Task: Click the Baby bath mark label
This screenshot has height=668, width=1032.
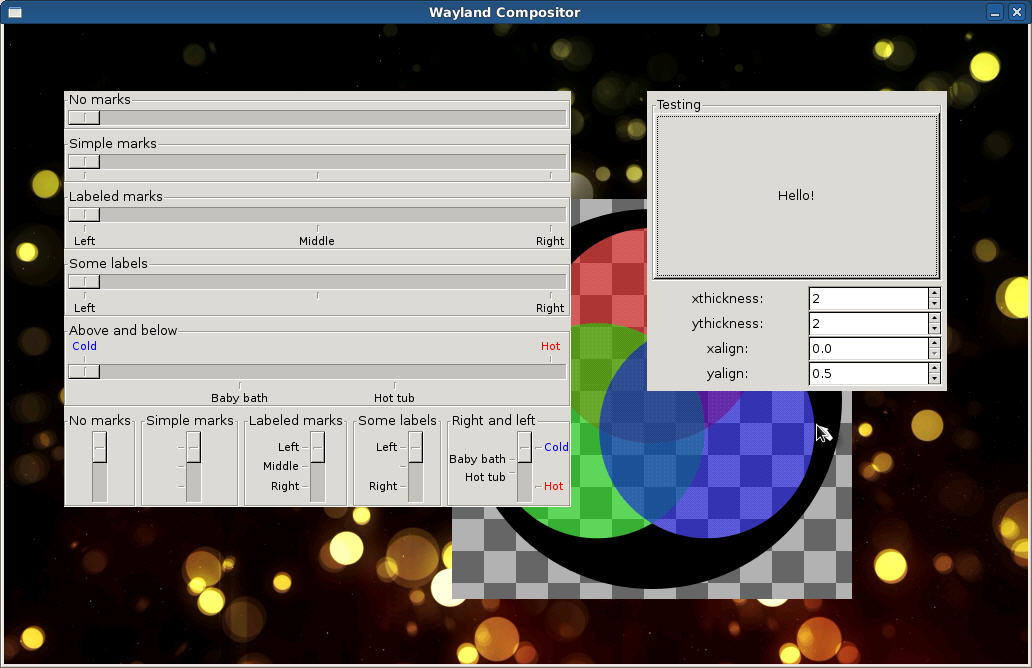Action: coord(239,397)
